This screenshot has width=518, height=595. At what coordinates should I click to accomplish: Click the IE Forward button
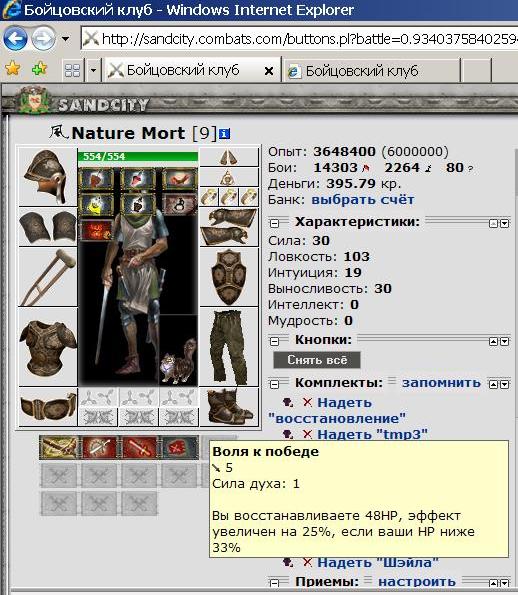[43, 39]
